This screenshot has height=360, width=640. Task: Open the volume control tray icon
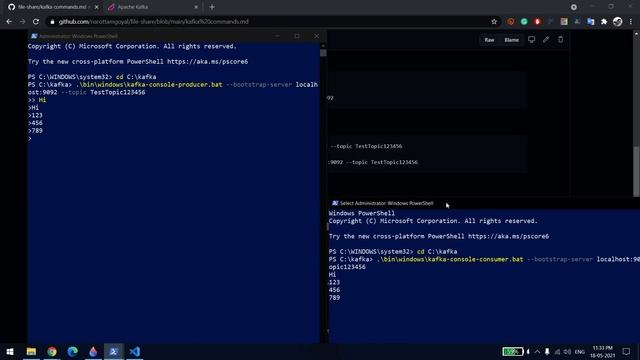point(567,351)
